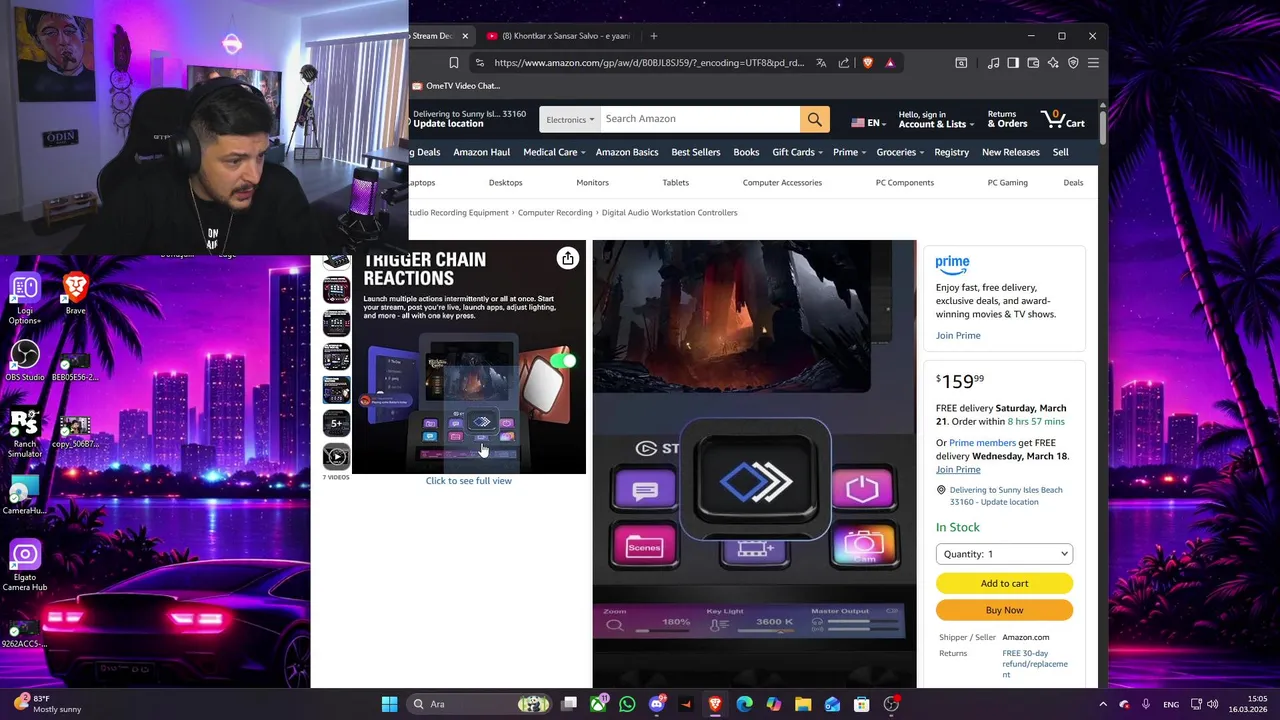The height and width of the screenshot is (720, 1280).
Task: Click the Add to cart button
Action: coord(1004,583)
